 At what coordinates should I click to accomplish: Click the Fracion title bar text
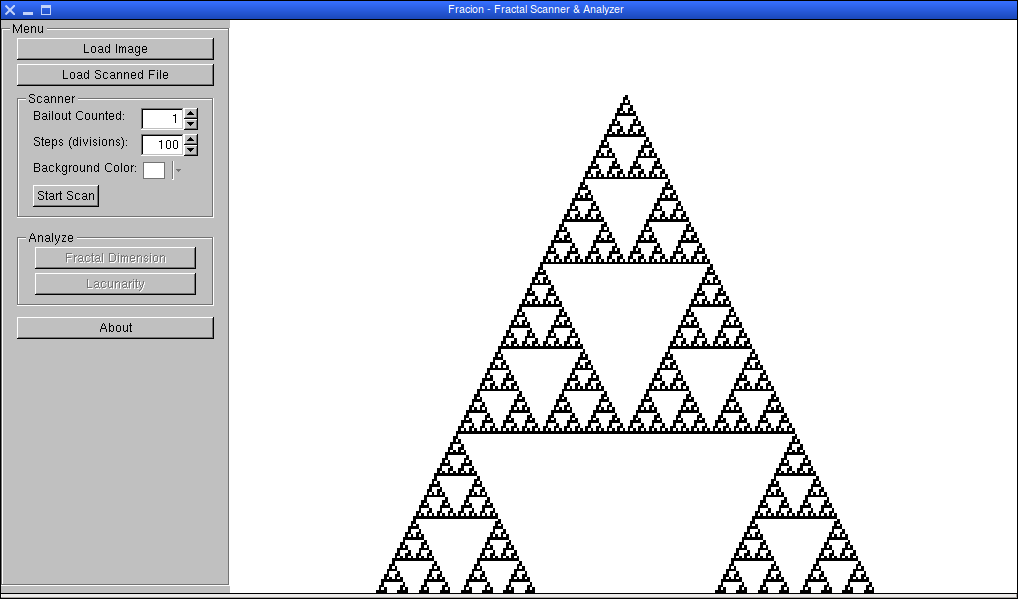[536, 9]
